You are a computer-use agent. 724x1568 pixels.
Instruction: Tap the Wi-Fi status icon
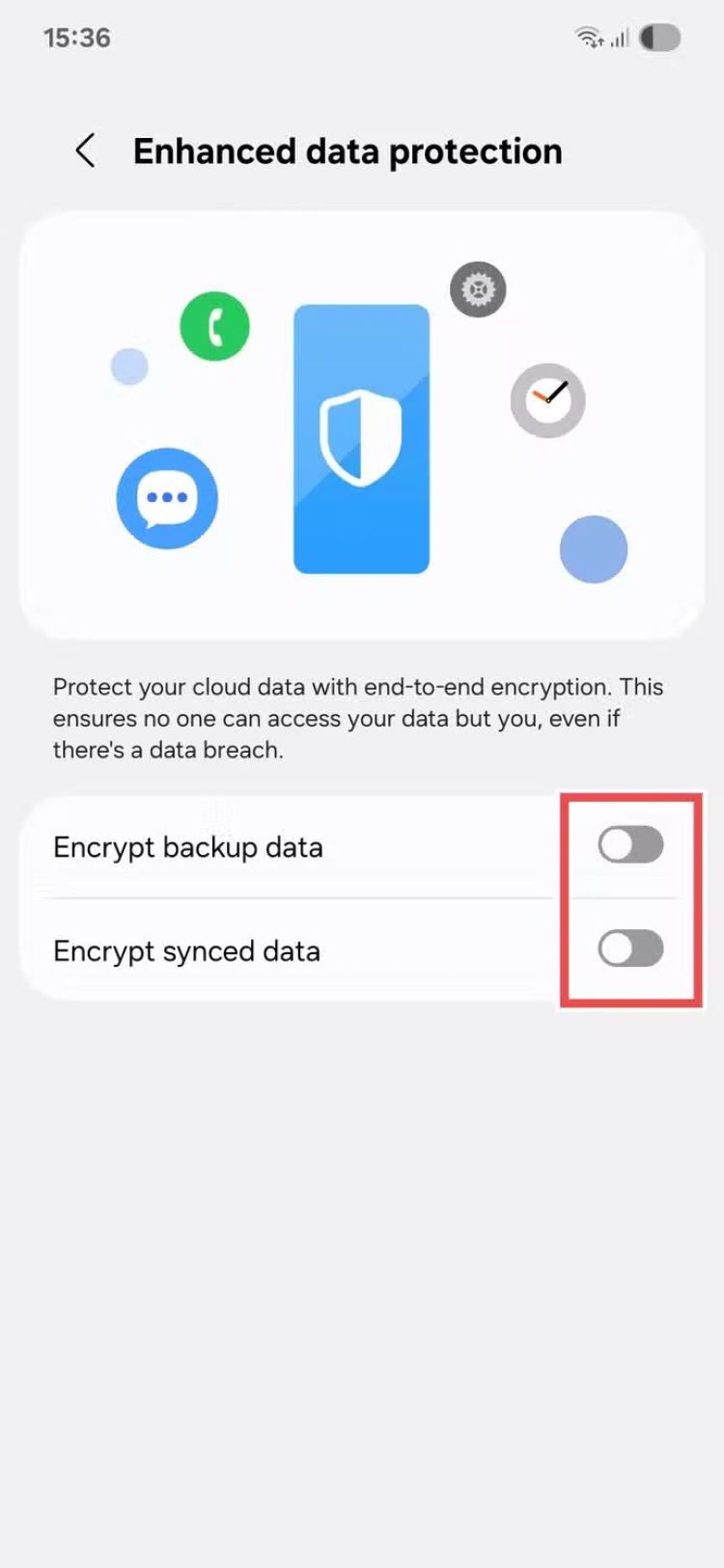click(x=589, y=38)
